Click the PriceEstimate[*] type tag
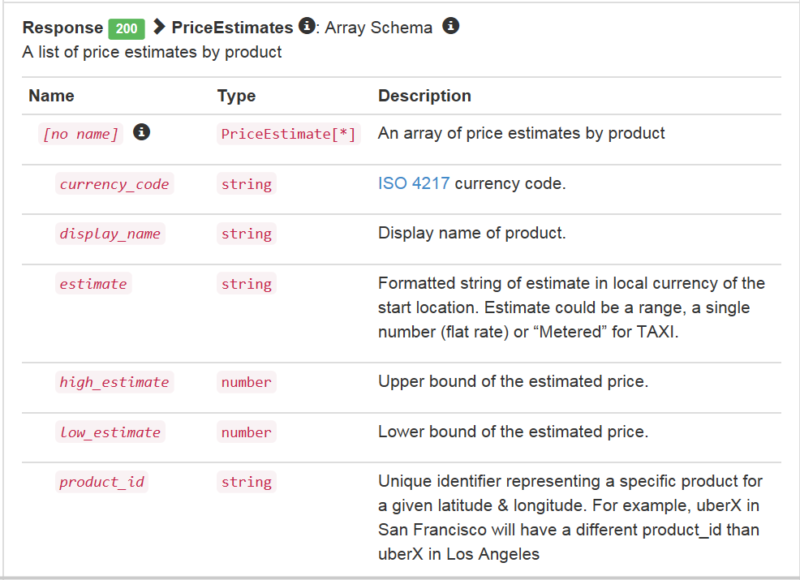Viewport: 800px width, 580px height. 288,134
